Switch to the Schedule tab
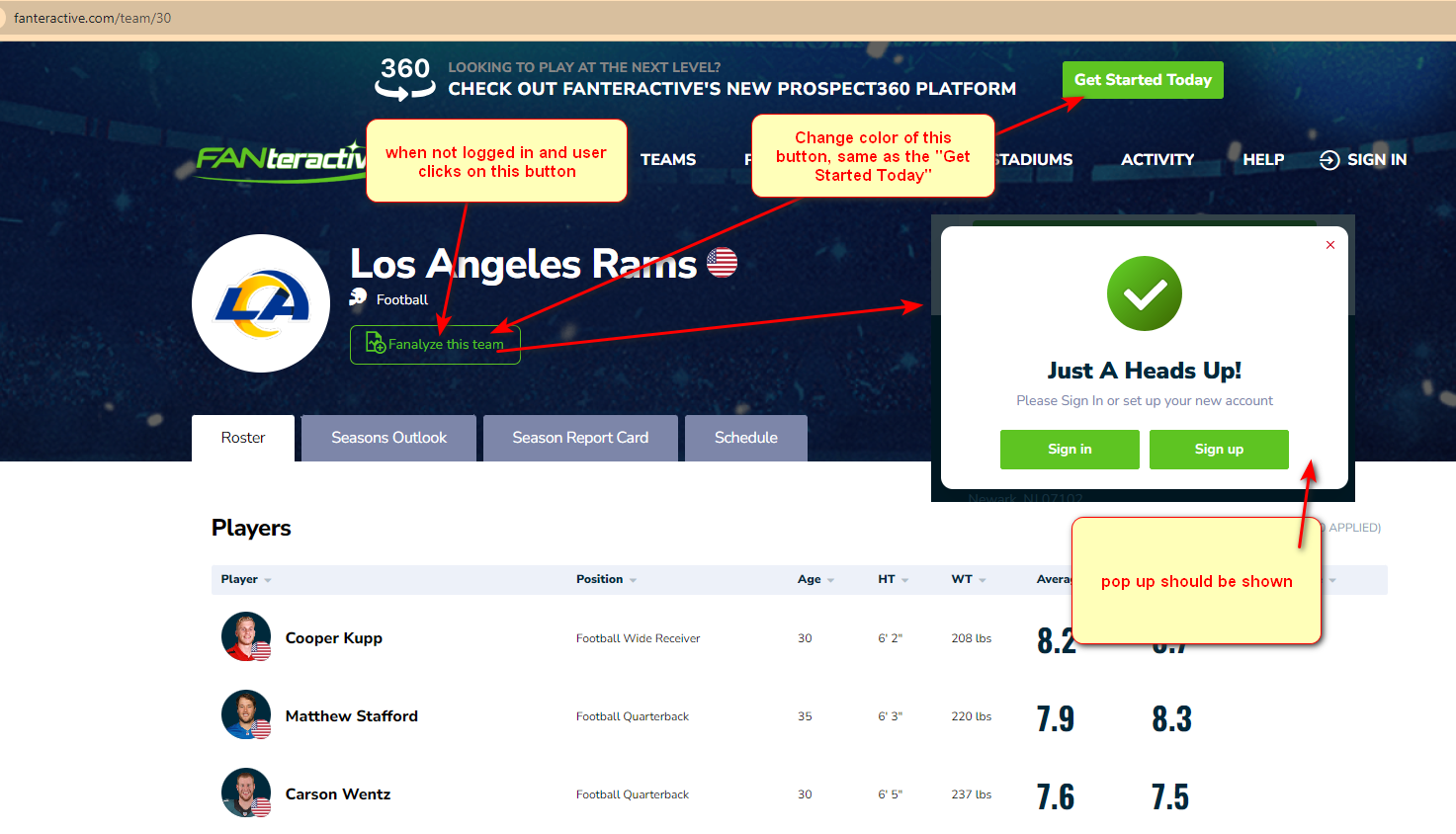This screenshot has height=834, width=1456. point(746,438)
